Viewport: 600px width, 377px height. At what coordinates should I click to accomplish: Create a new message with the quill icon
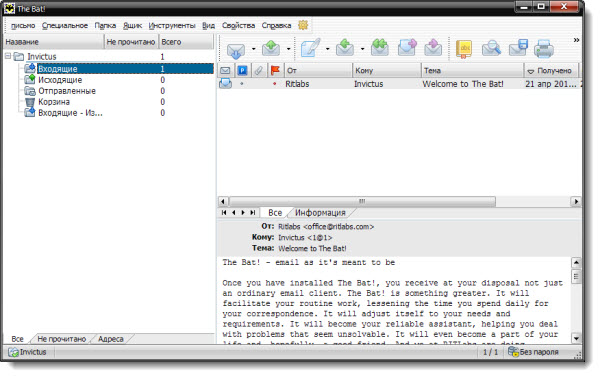(310, 48)
